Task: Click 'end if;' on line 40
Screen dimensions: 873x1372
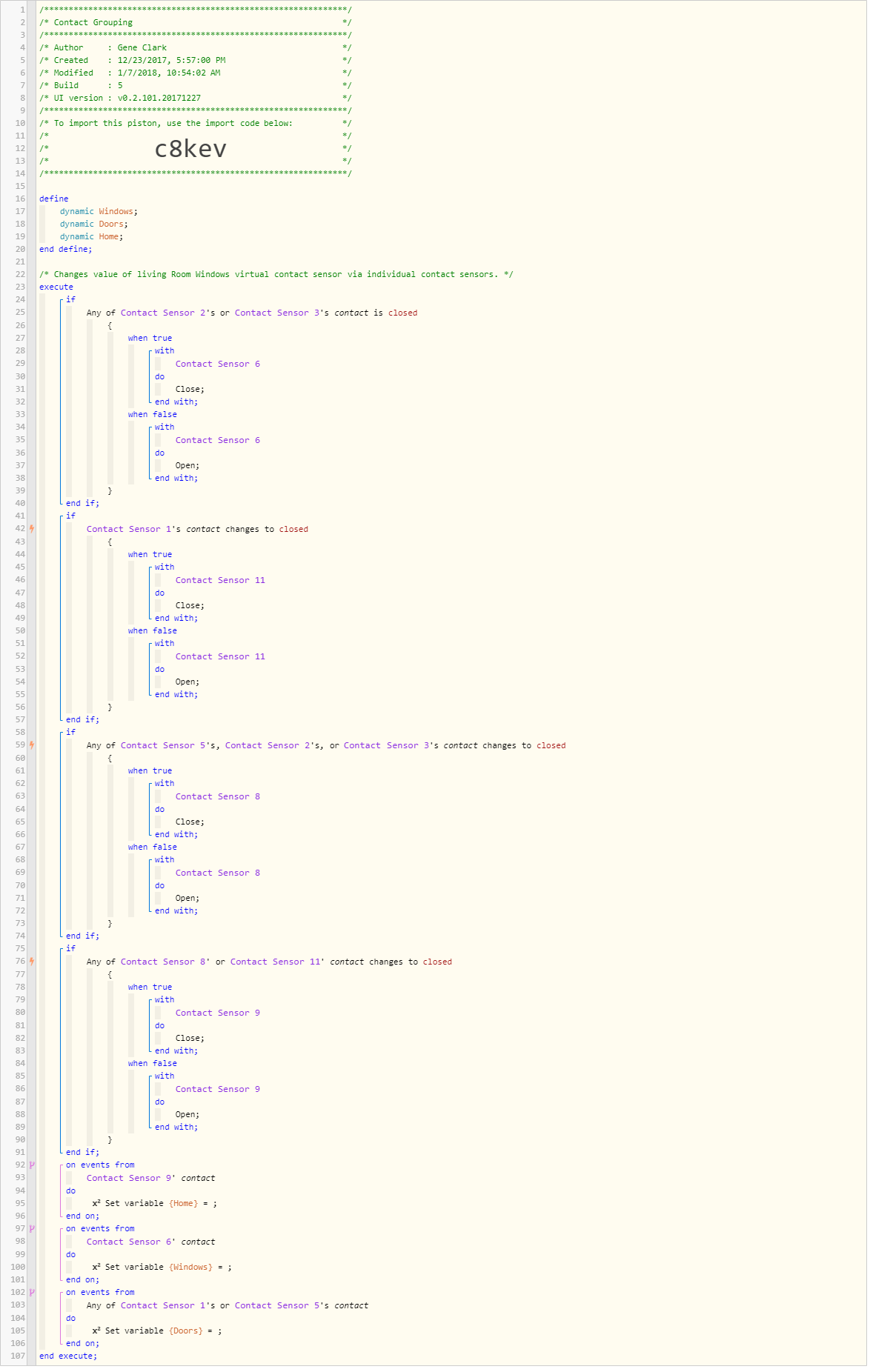Action: point(82,503)
